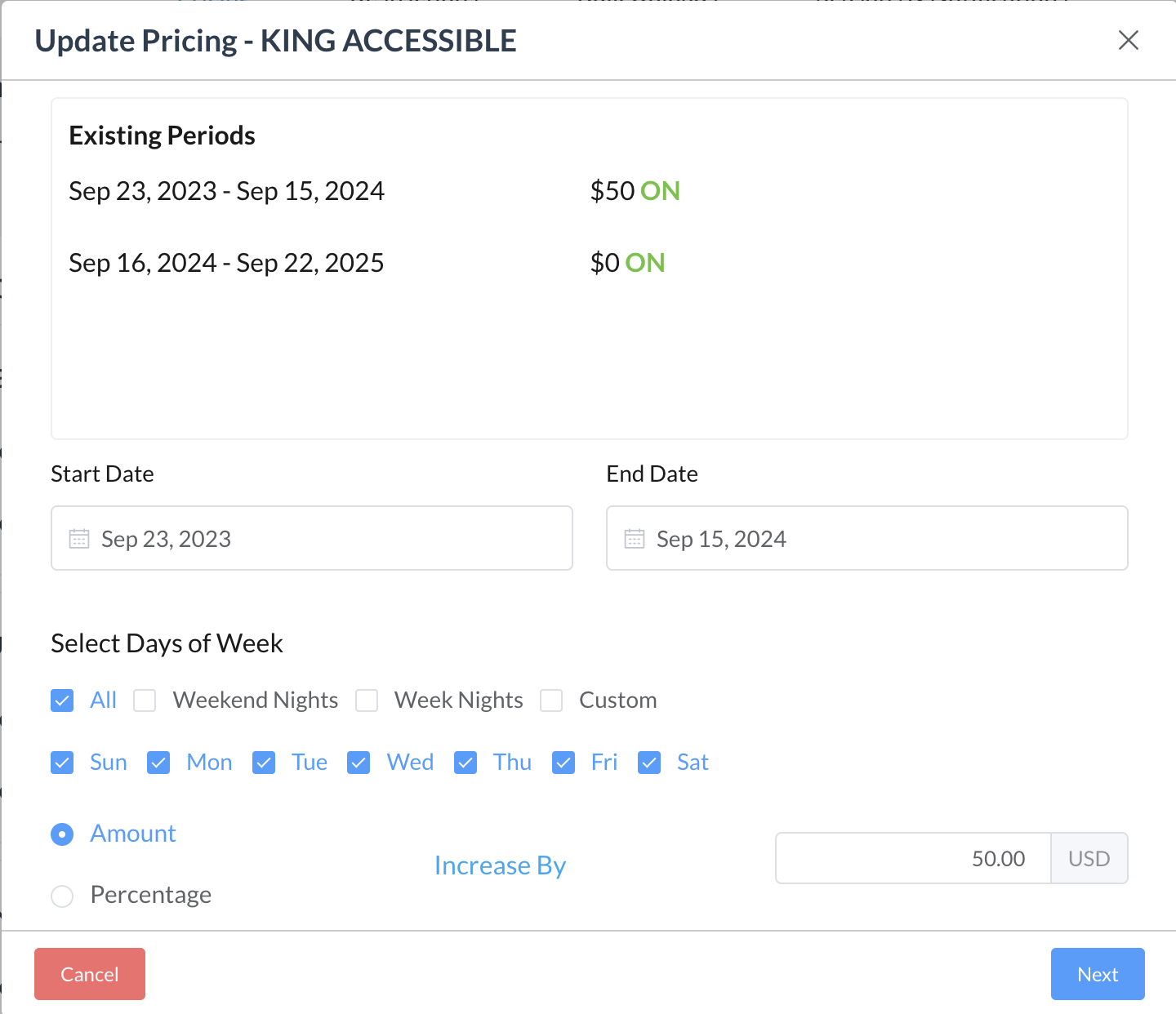The height and width of the screenshot is (1014, 1176).
Task: Toggle off the Tue checkbox
Action: [x=264, y=763]
